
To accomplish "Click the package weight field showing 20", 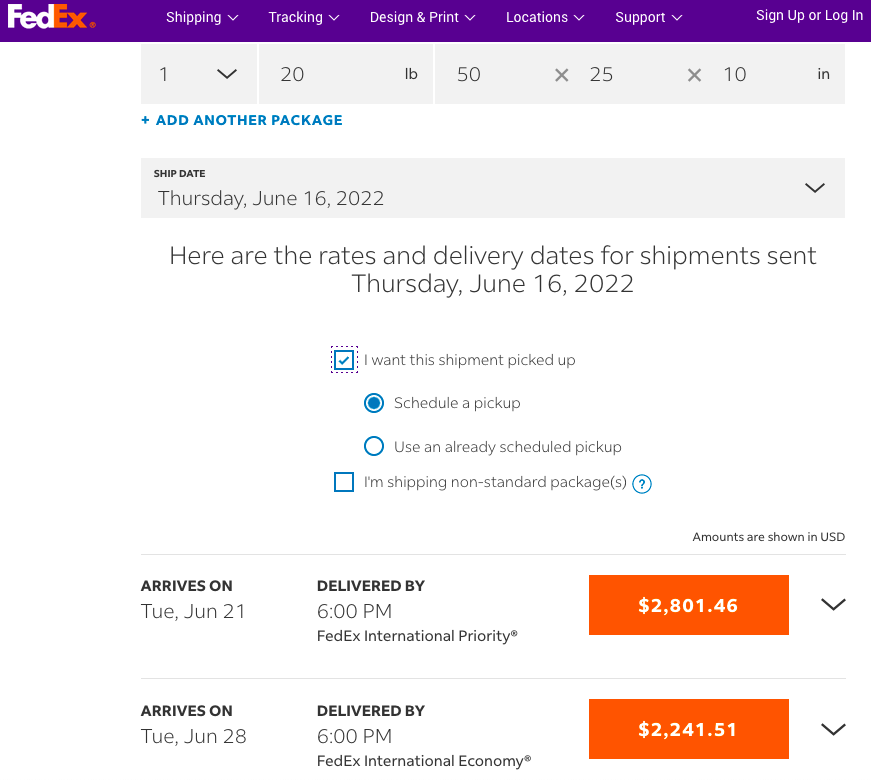I will click(x=346, y=74).
